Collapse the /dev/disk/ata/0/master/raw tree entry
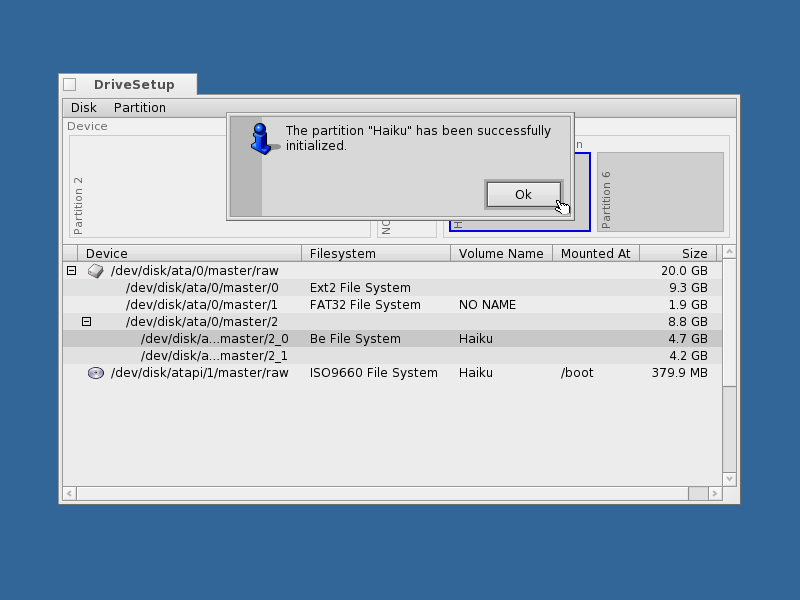Viewport: 800px width, 600px height. (70, 270)
